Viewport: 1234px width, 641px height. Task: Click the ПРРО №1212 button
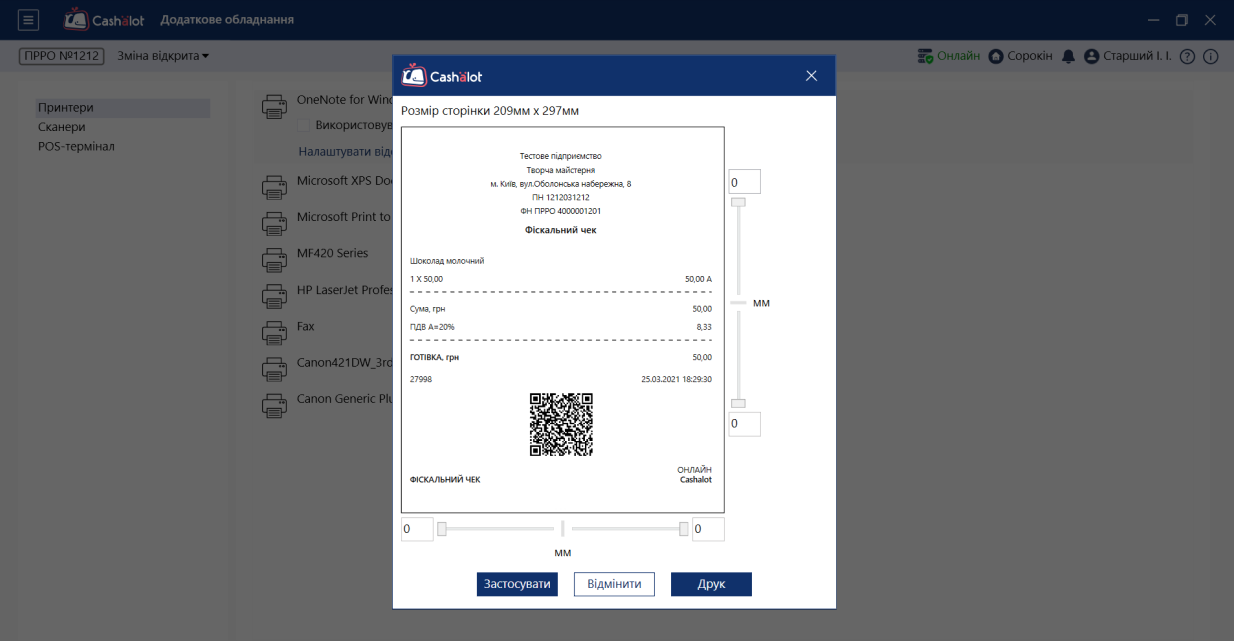tap(62, 56)
